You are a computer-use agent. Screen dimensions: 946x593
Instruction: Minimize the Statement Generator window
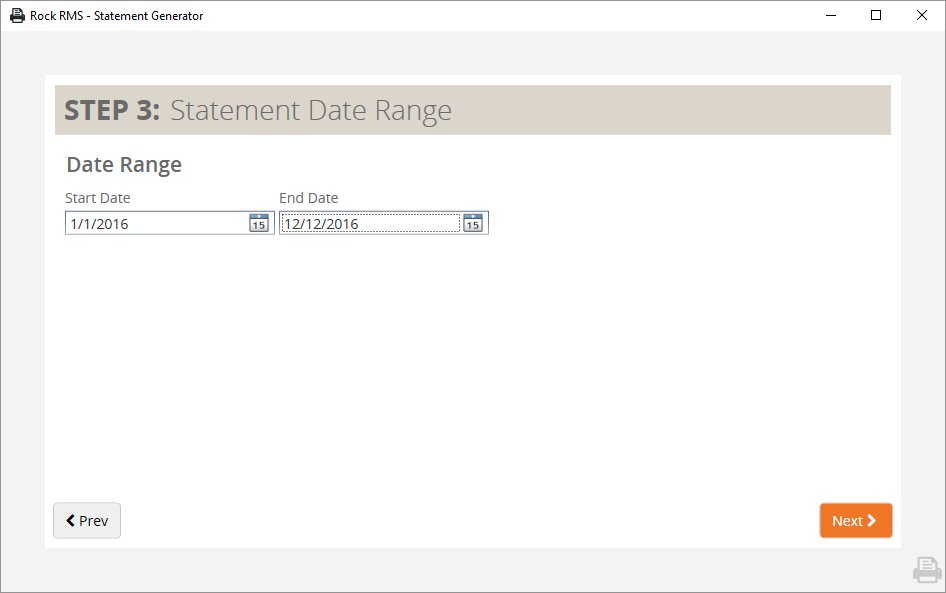tap(831, 15)
